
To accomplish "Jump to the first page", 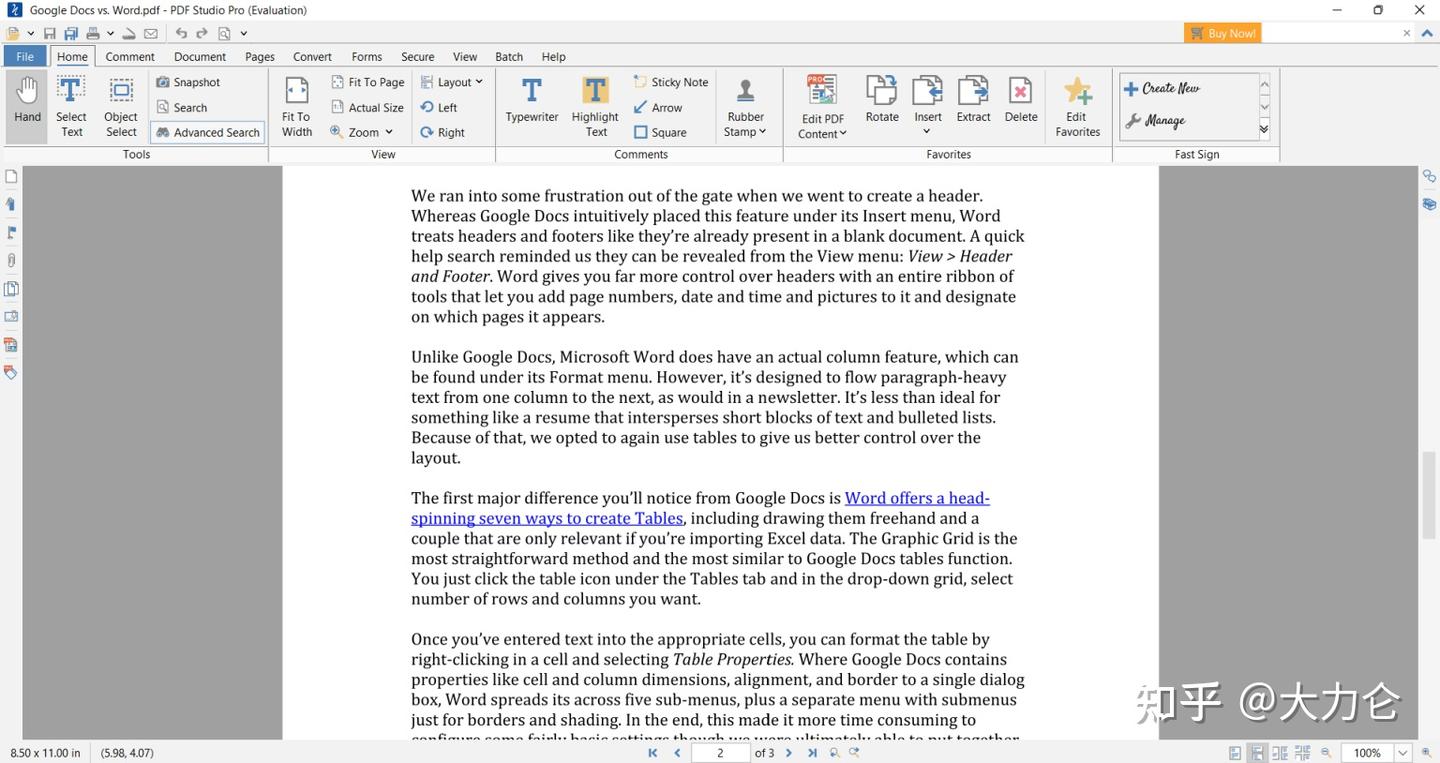I will coord(653,753).
